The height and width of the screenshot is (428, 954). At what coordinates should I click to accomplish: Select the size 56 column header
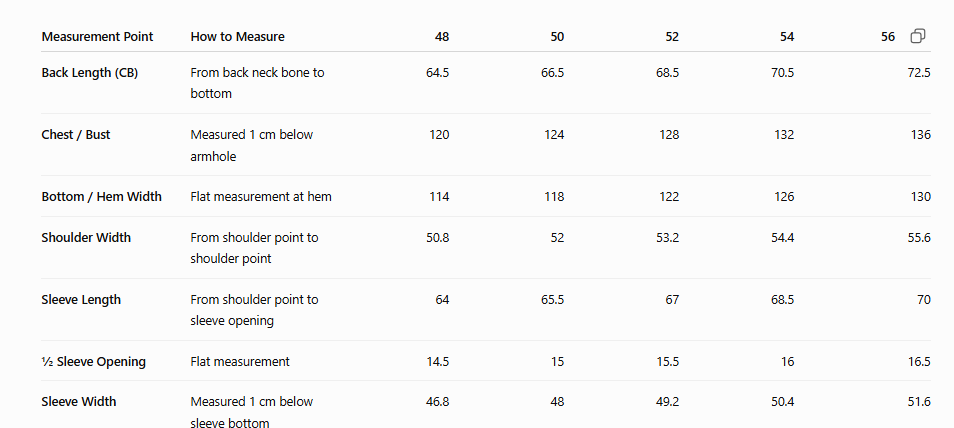(888, 37)
